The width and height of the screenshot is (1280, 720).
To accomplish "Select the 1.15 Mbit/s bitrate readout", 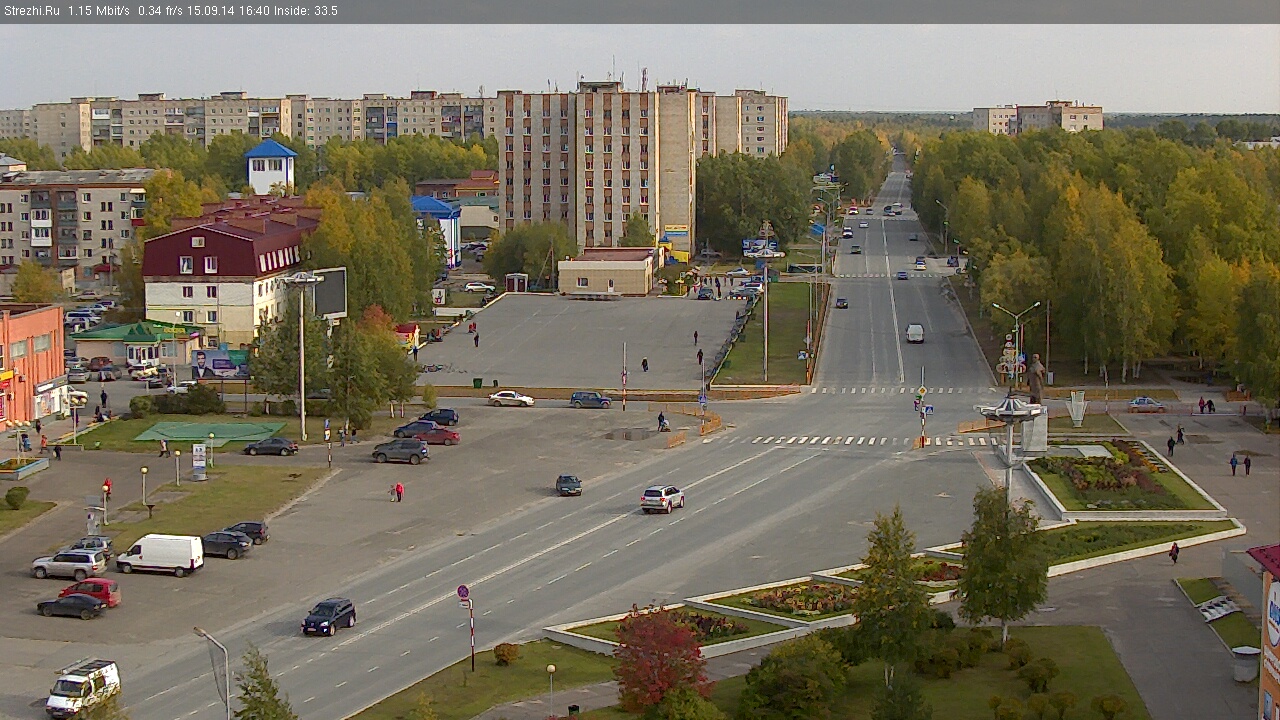I will click(x=99, y=11).
